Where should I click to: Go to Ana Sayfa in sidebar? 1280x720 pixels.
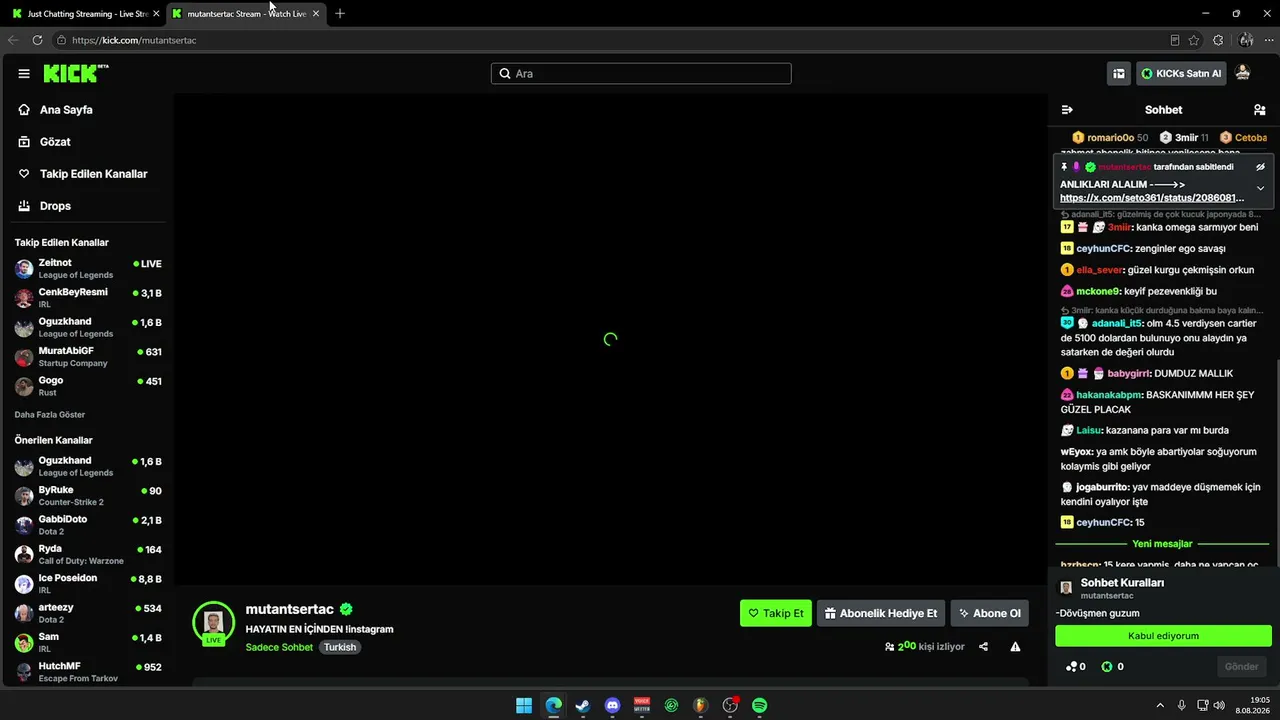point(66,110)
